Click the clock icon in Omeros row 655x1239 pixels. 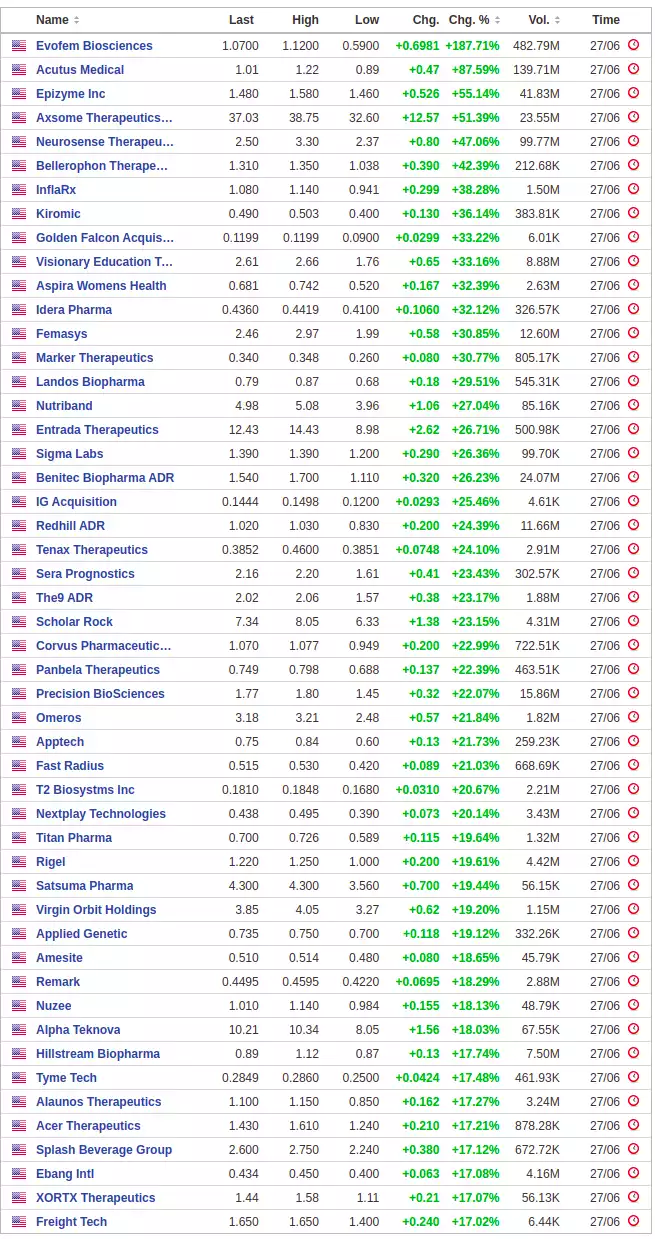633,717
